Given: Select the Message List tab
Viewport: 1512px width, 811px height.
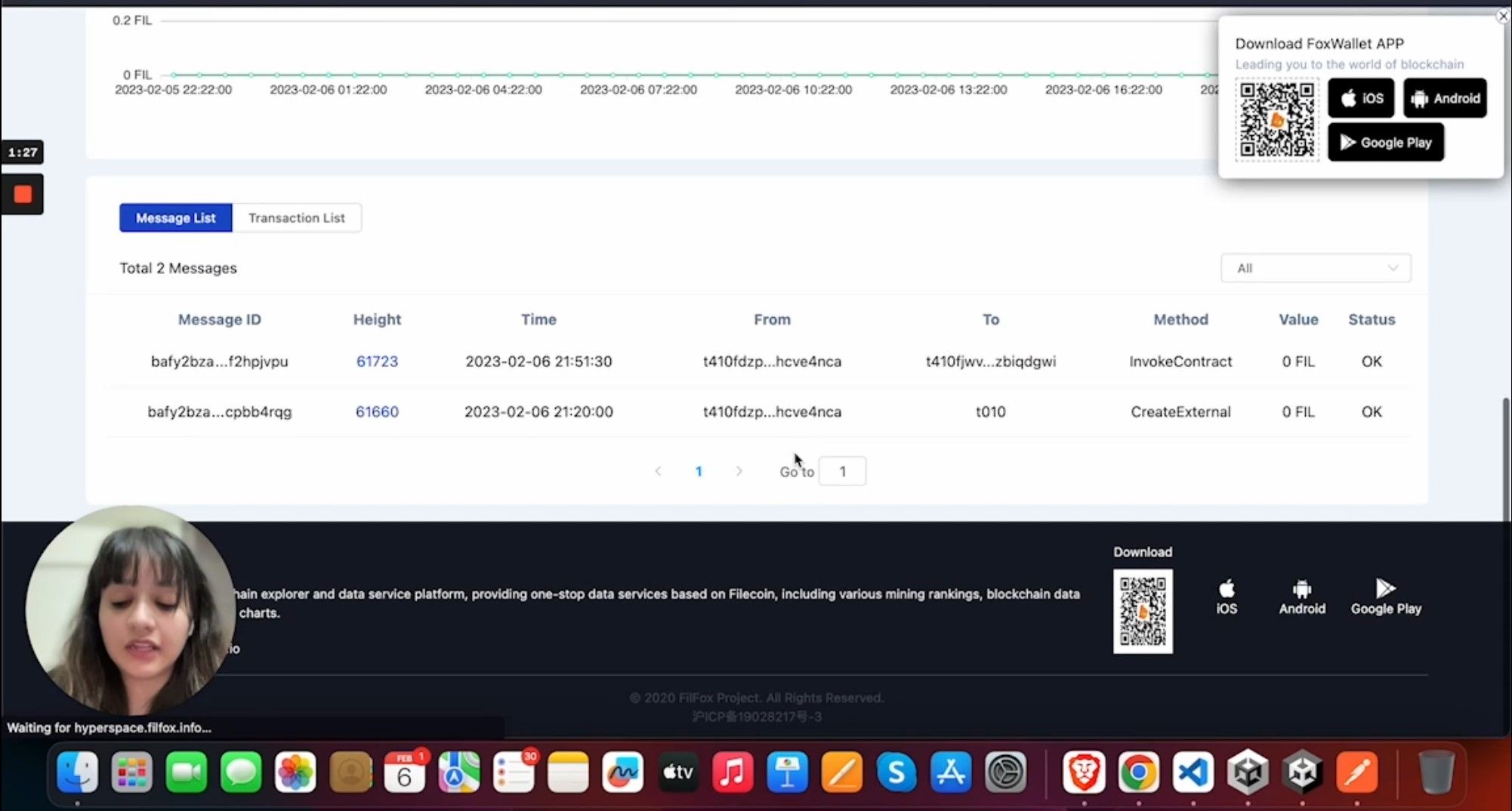Looking at the screenshot, I should click(x=176, y=217).
